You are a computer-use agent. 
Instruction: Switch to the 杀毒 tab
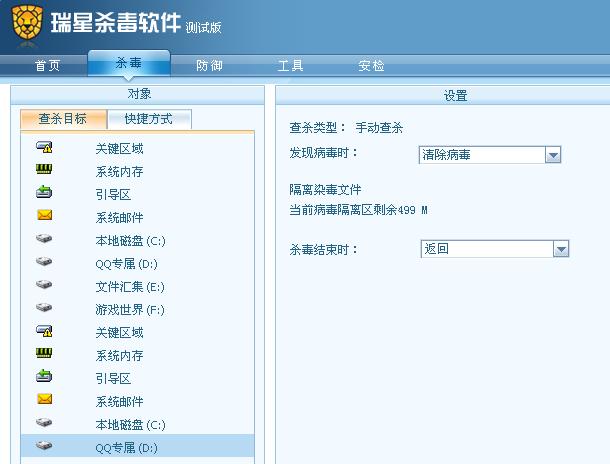(x=129, y=63)
